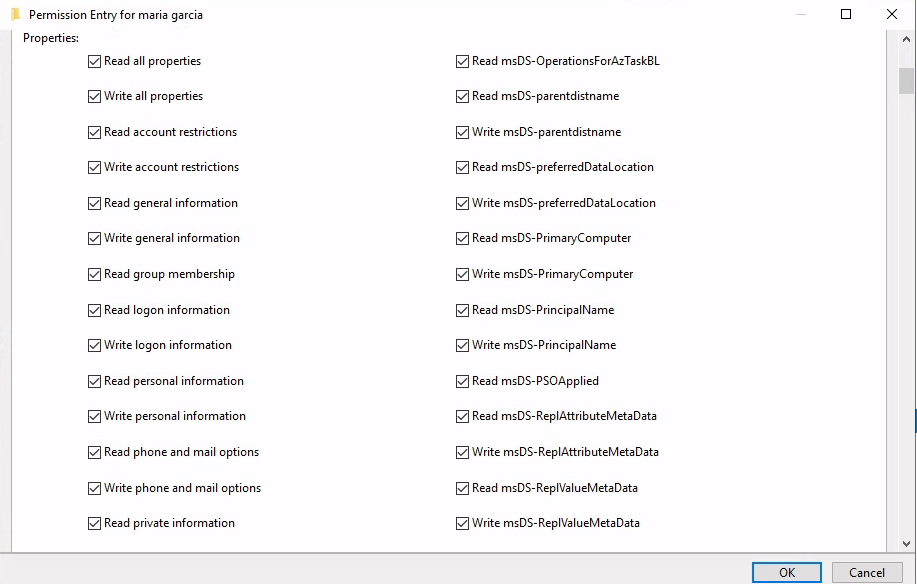
Task: Toggle Write msDS-parentdistname checkbox
Action: [462, 133]
